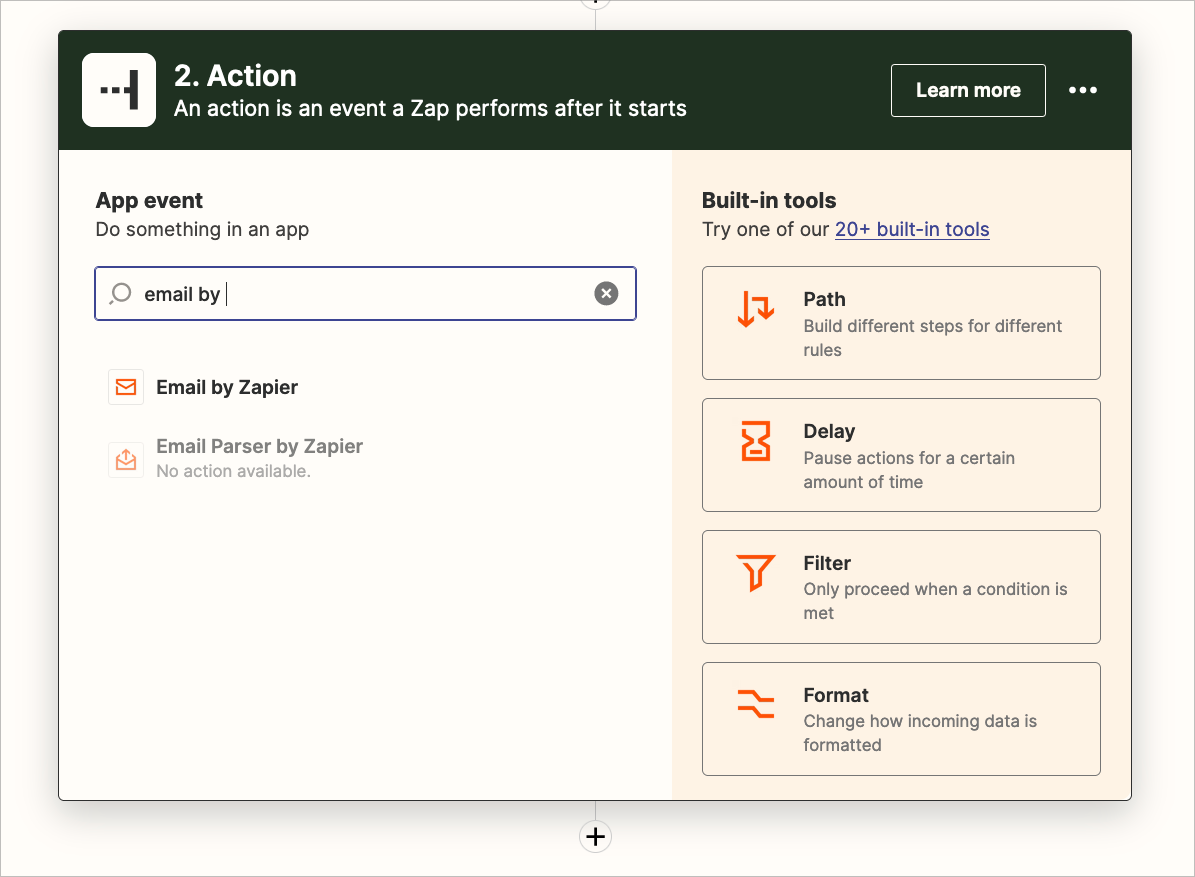
Task: Choose the Delay card to pause actions
Action: coord(901,455)
